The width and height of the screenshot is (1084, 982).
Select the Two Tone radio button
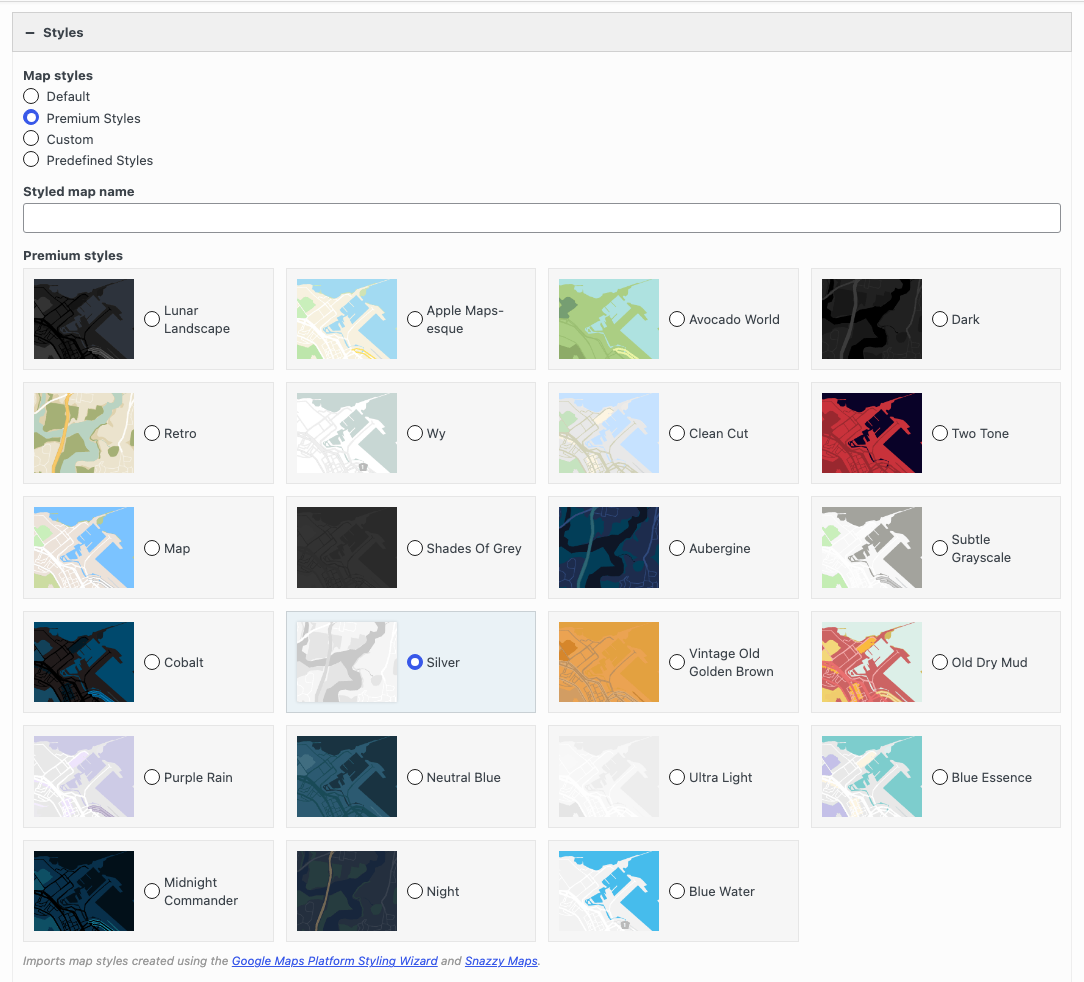pyautogui.click(x=940, y=433)
